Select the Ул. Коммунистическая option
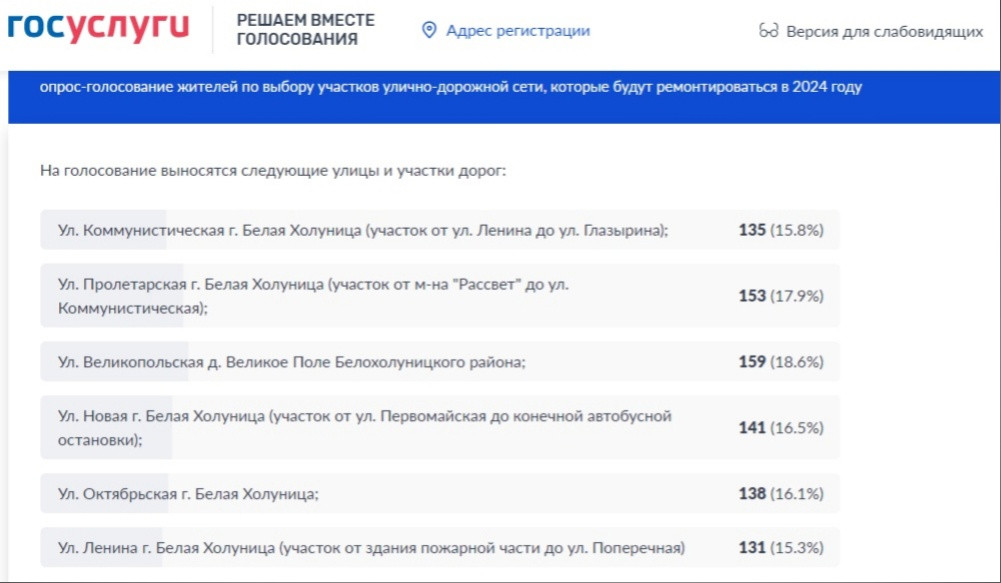 [x=362, y=230]
